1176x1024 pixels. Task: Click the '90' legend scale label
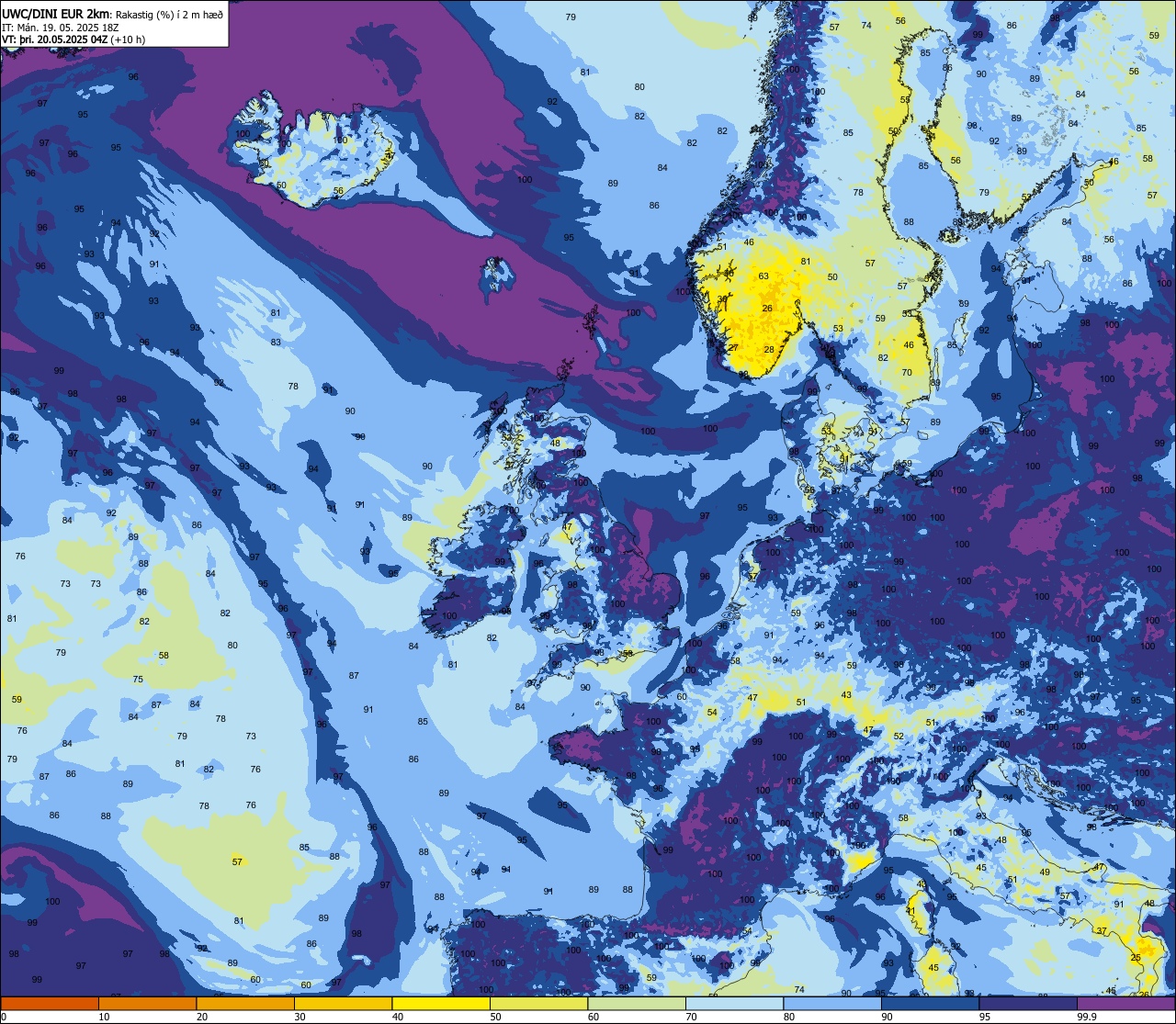(888, 1017)
